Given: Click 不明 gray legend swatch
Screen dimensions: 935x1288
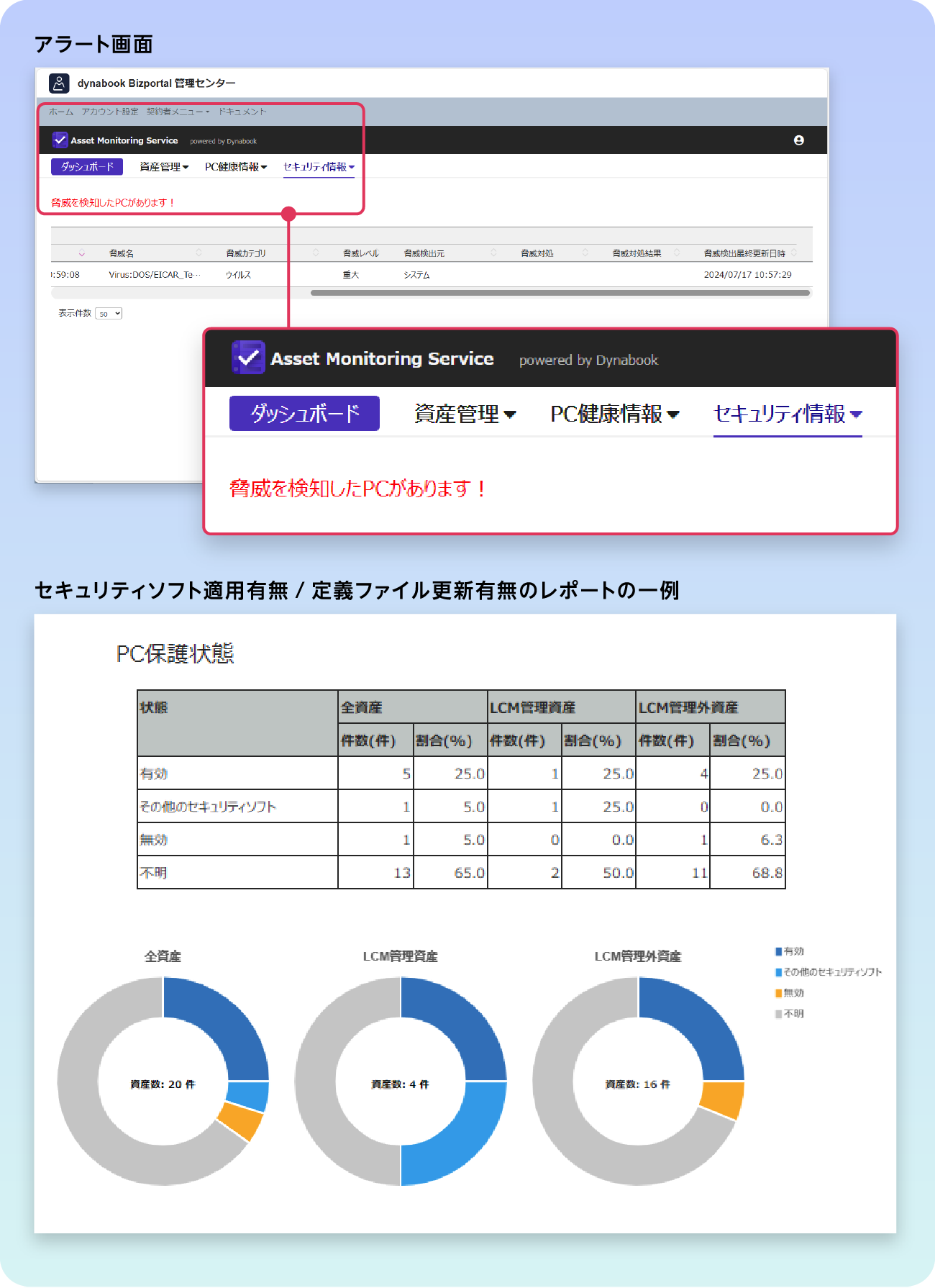Looking at the screenshot, I should [778, 1014].
